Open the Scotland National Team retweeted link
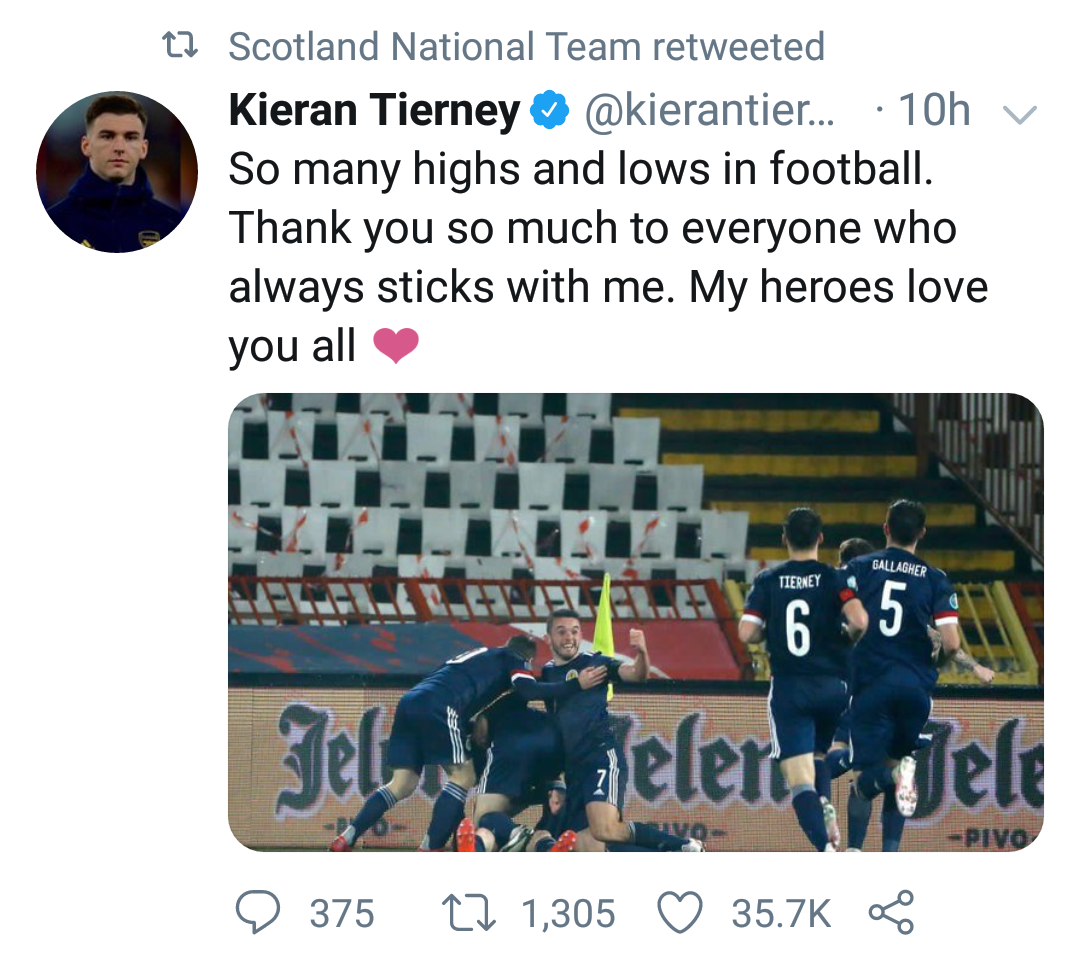The height and width of the screenshot is (964, 1080). (x=526, y=46)
